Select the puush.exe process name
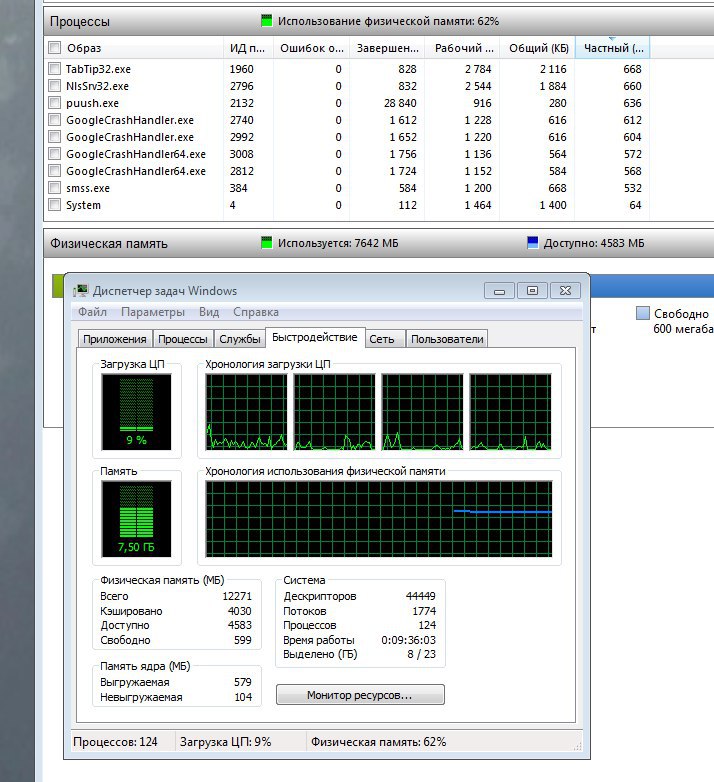 click(x=92, y=103)
